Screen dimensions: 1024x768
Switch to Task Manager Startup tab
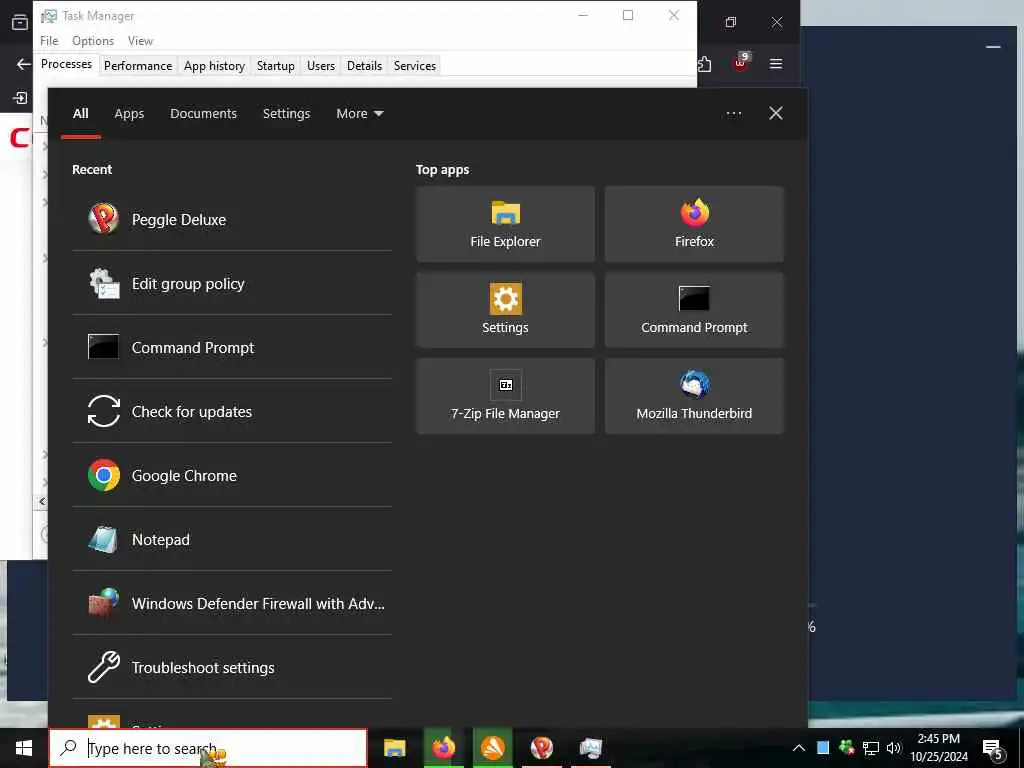[276, 66]
